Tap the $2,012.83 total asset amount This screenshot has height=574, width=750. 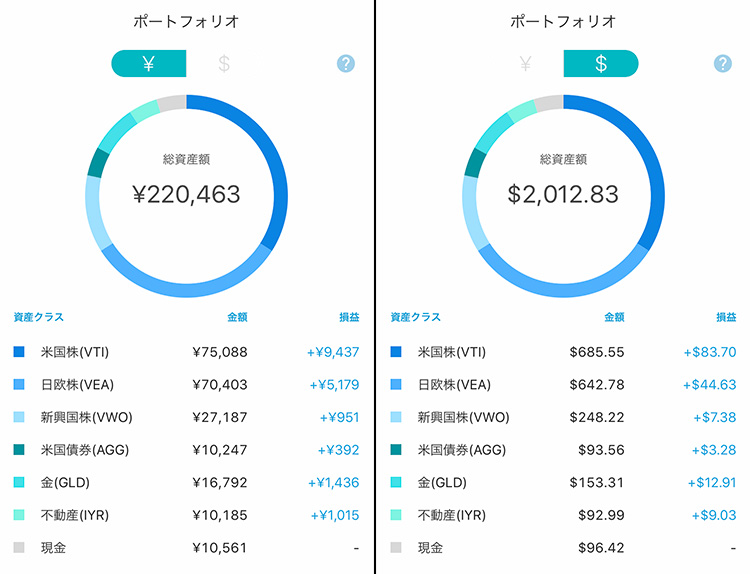coord(563,194)
